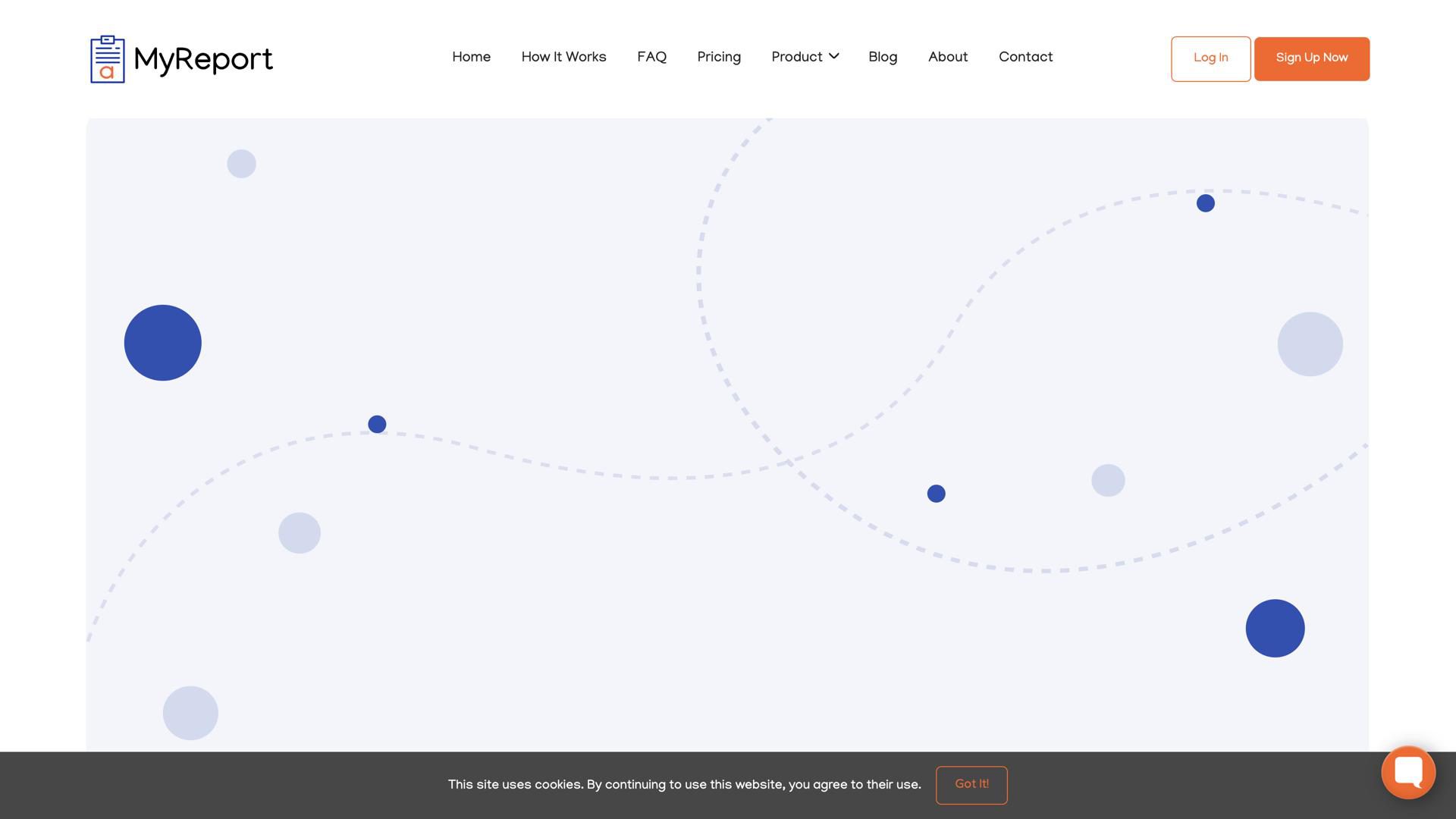Visit the About page
This screenshot has width=1456, height=819.
(948, 58)
